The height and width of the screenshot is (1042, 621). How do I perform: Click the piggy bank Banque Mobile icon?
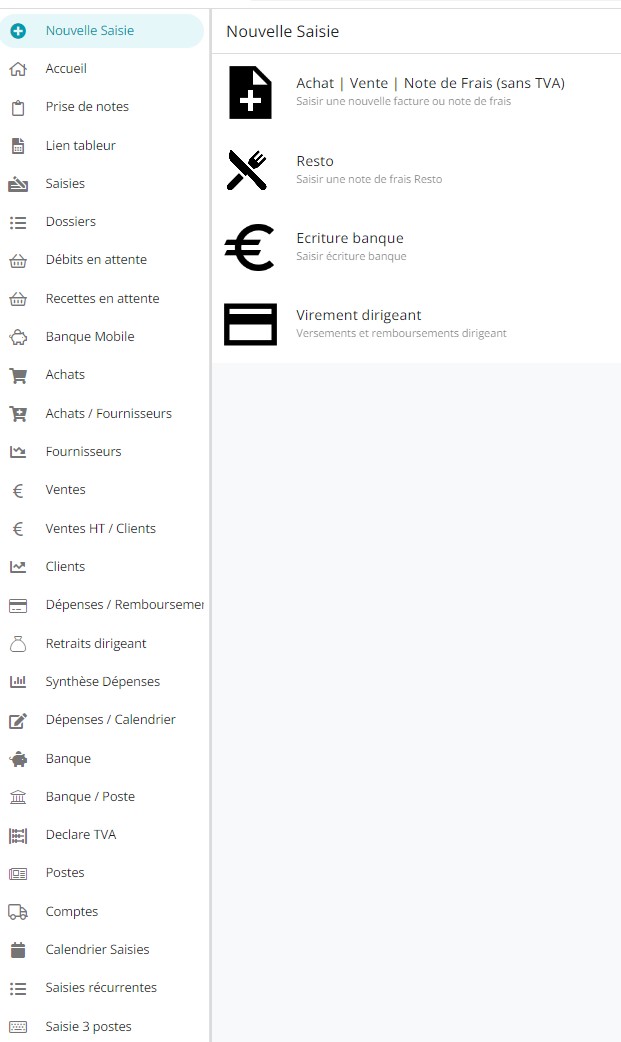[x=17, y=337]
